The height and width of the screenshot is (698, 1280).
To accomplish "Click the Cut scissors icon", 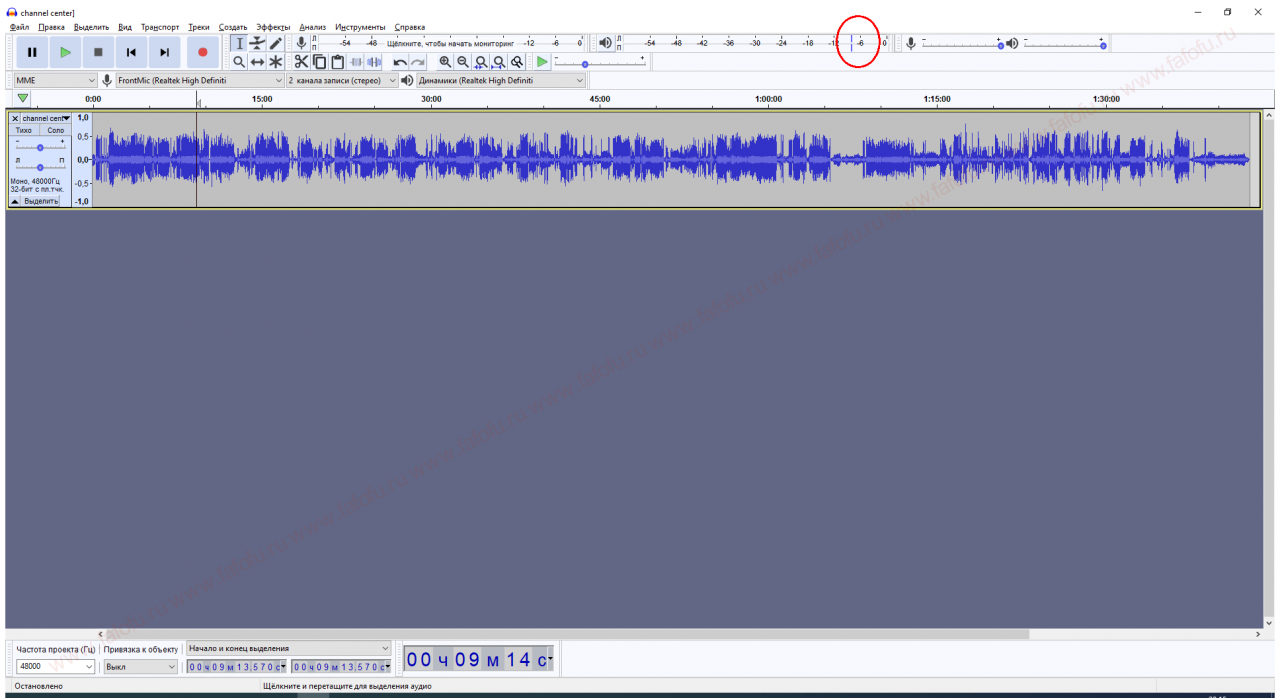I will [301, 62].
